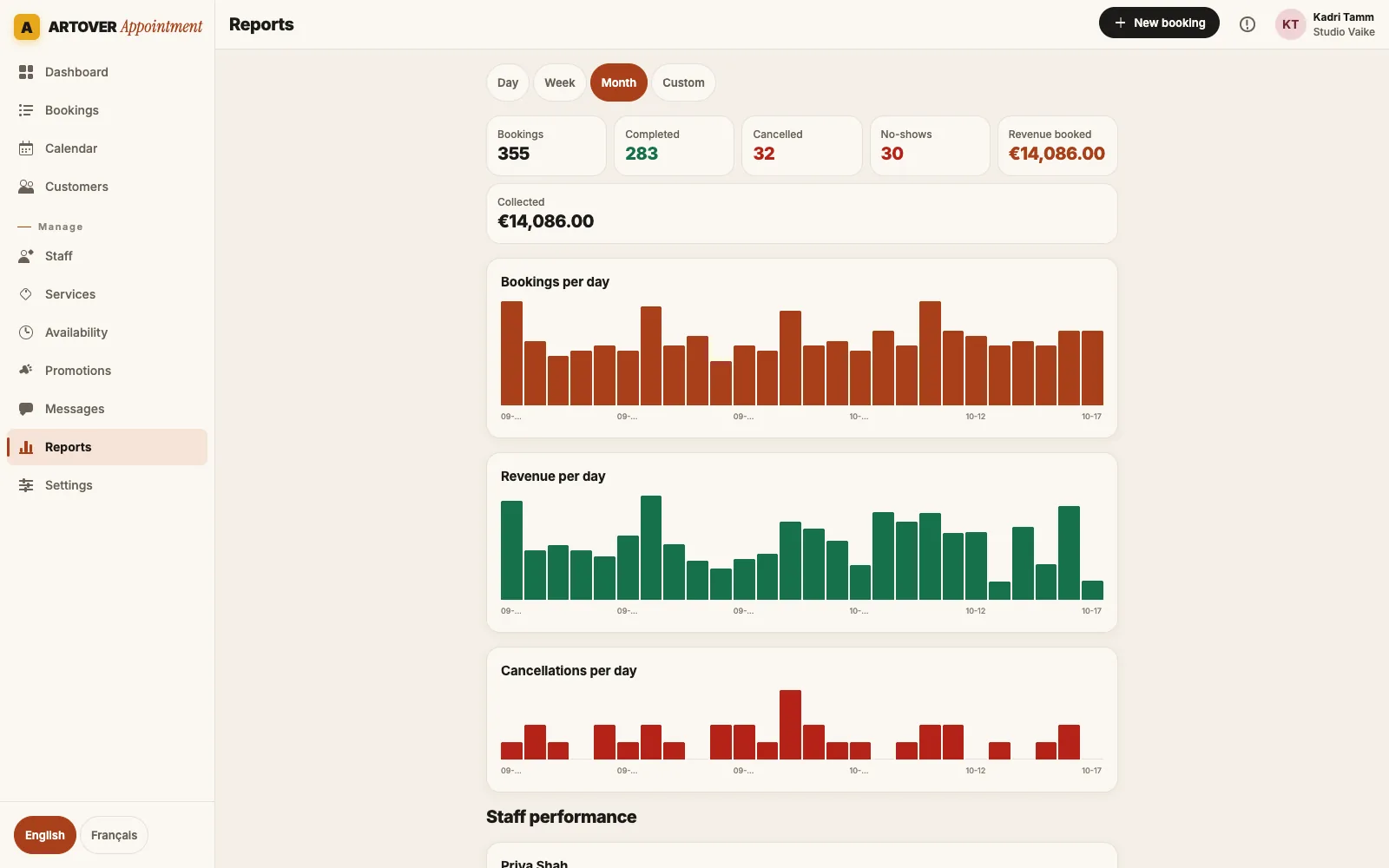
Task: Select the Custom range tab
Action: (683, 82)
